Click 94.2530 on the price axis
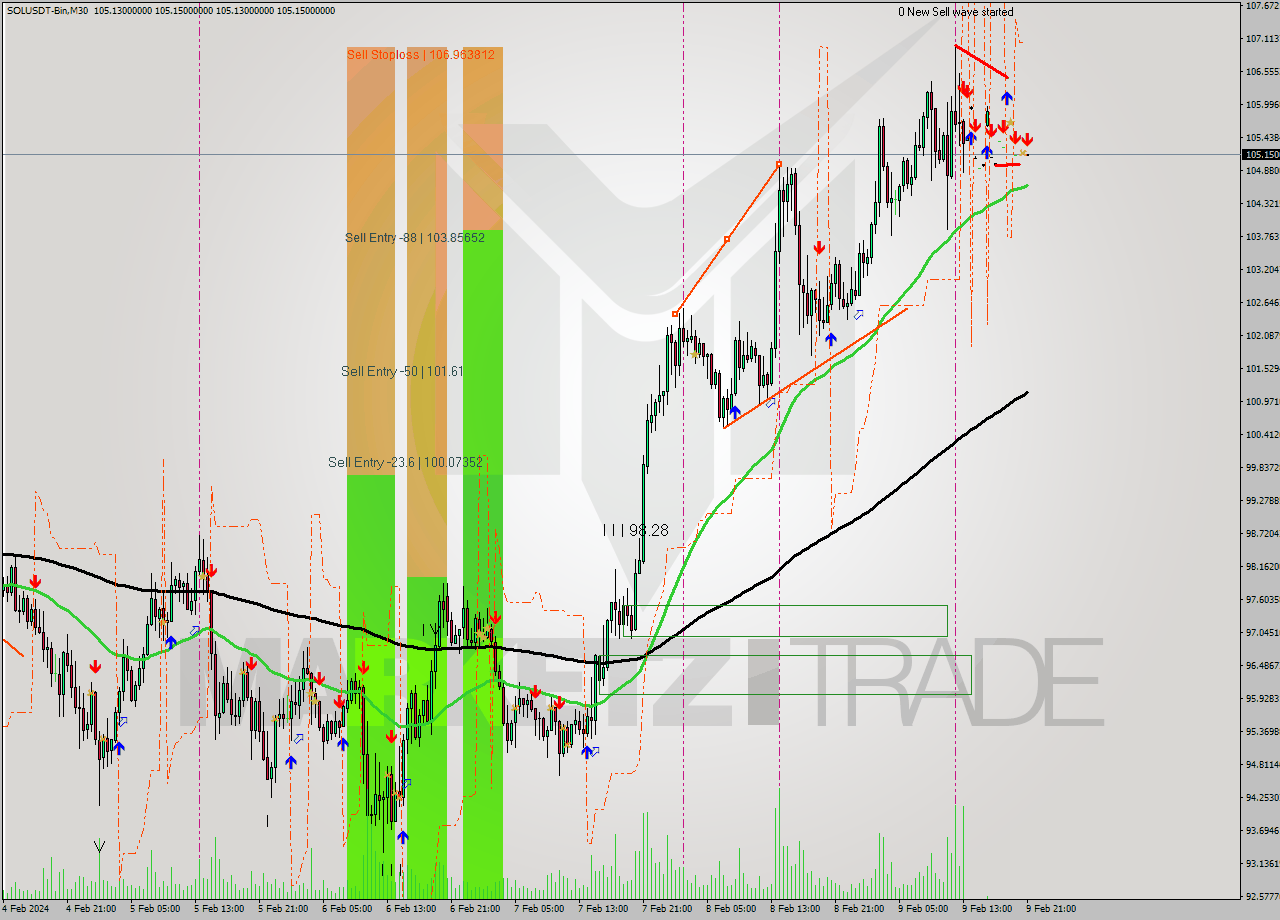This screenshot has height=920, width=1280. tap(1262, 797)
